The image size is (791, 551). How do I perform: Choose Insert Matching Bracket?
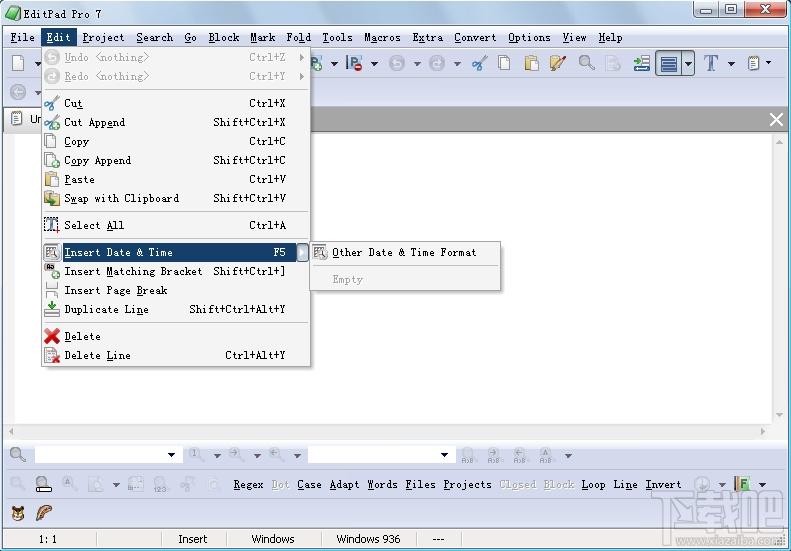(x=176, y=271)
